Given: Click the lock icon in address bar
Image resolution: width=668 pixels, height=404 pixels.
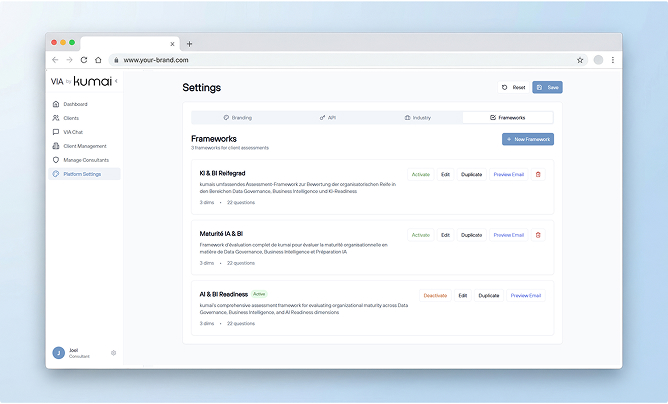Looking at the screenshot, I should [116, 60].
